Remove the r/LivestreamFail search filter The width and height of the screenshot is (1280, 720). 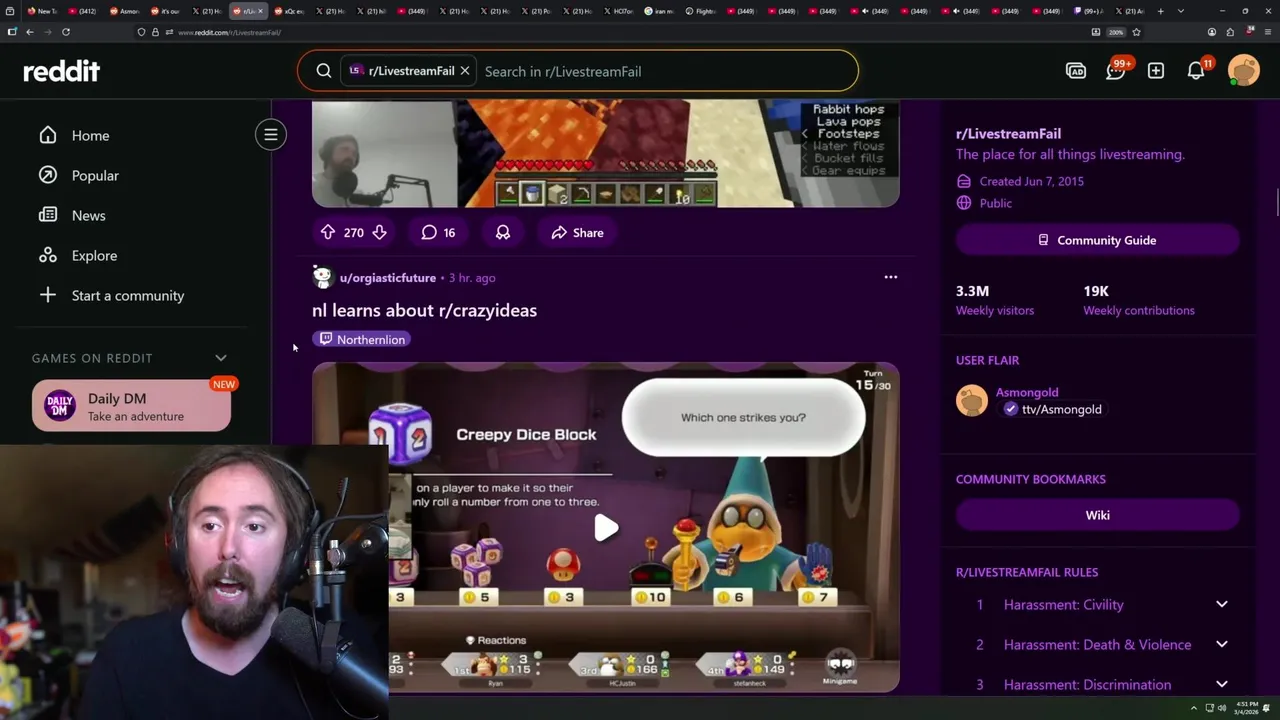point(465,71)
